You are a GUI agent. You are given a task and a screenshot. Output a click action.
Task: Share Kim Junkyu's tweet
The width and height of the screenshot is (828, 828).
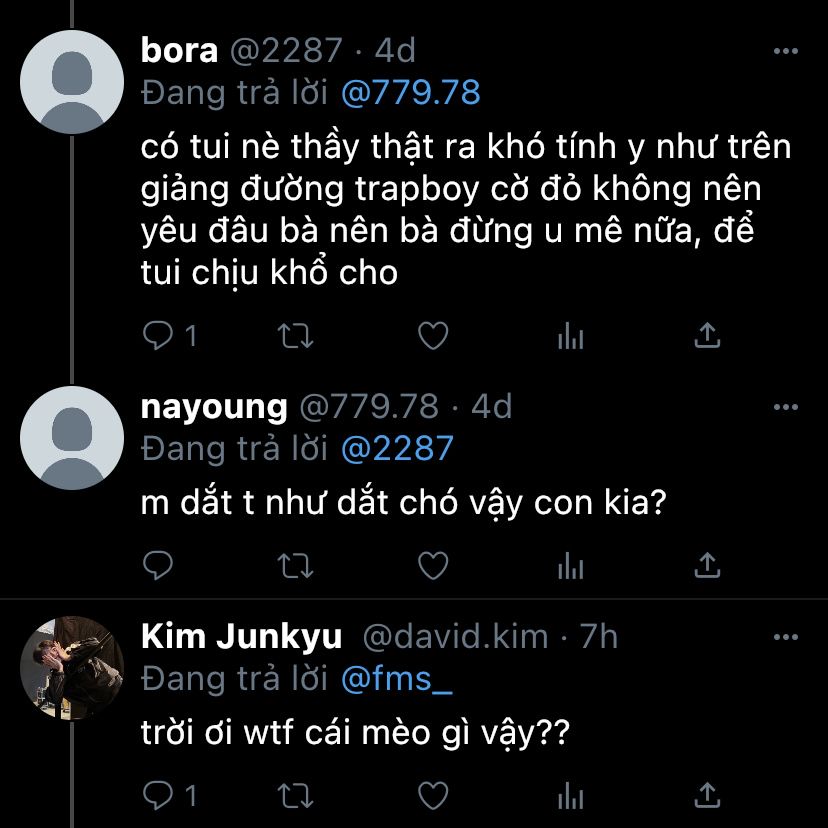(x=707, y=795)
